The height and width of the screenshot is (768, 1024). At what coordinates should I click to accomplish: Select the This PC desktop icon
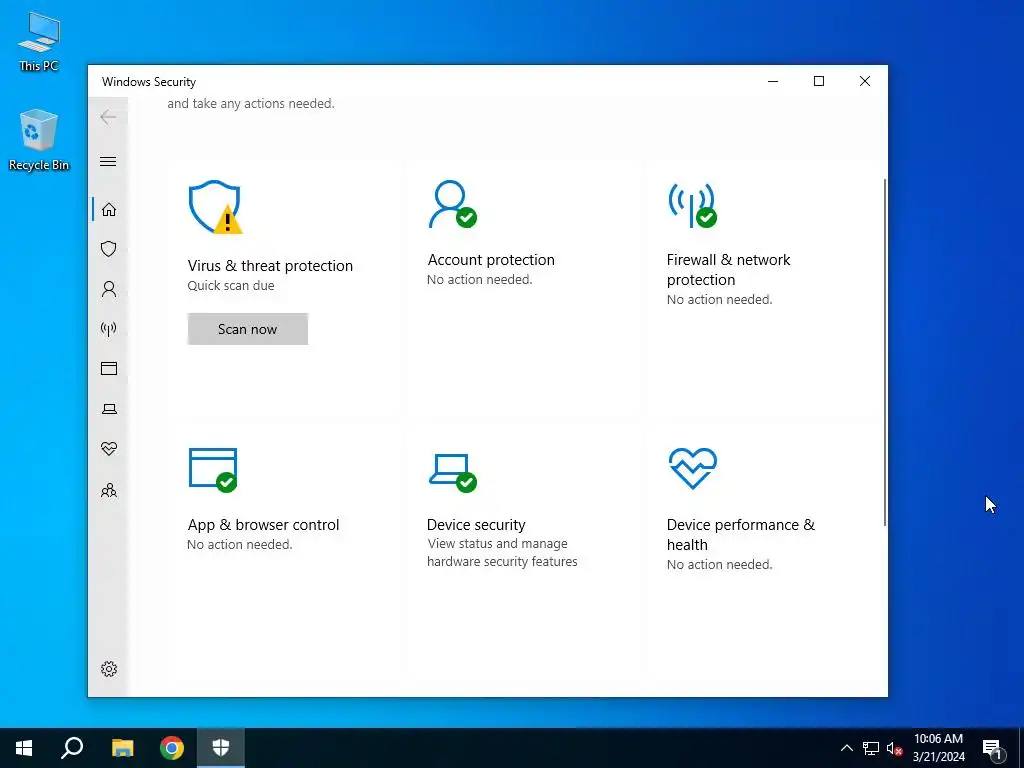(x=39, y=42)
